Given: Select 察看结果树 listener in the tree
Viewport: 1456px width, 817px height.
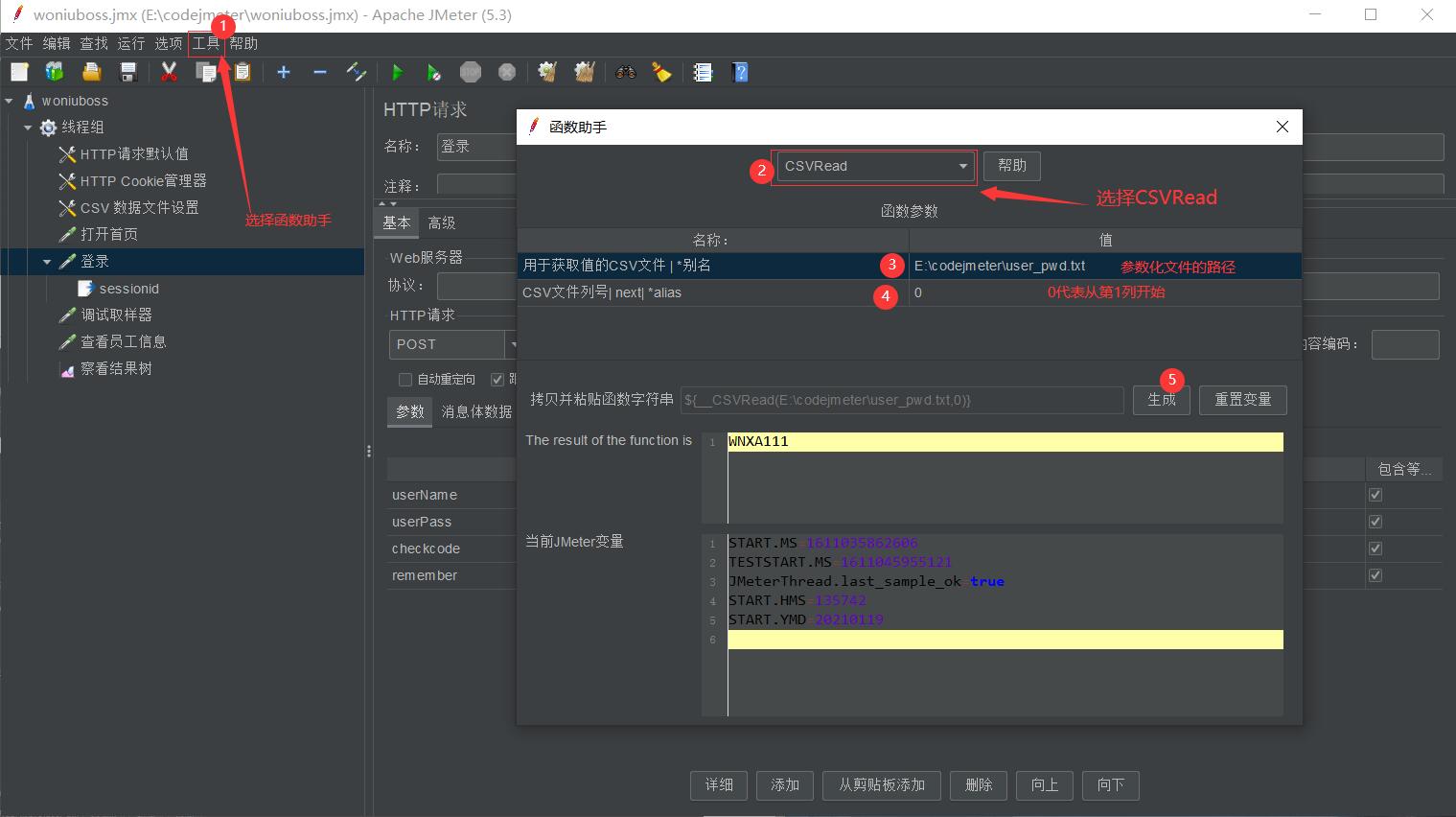Looking at the screenshot, I should coord(116,369).
